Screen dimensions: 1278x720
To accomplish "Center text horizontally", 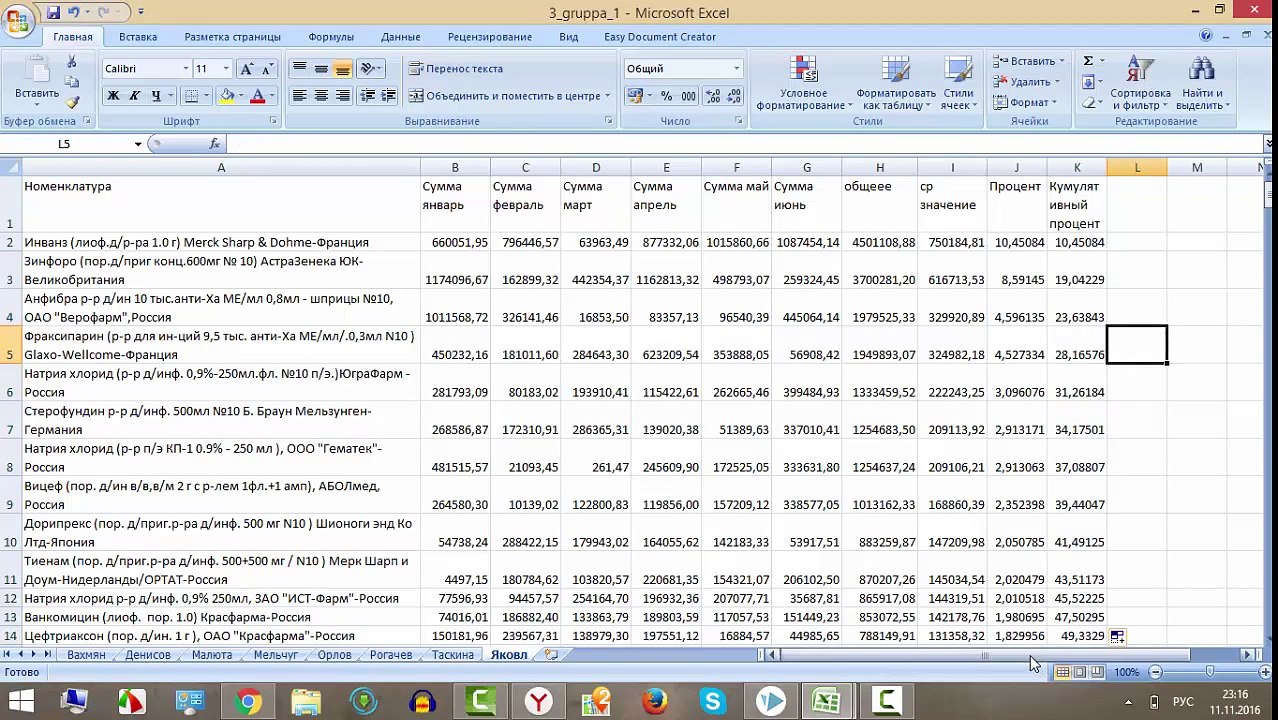I will (321, 96).
